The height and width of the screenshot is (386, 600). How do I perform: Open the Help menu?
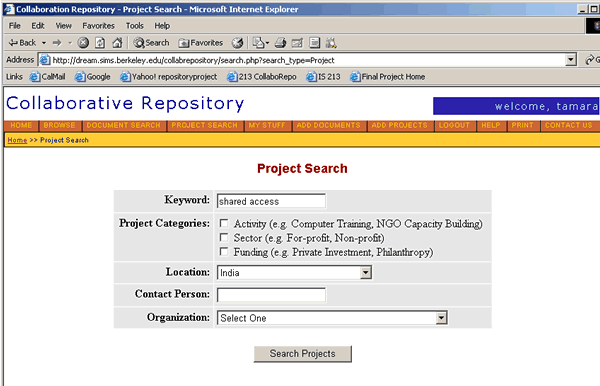(x=162, y=26)
